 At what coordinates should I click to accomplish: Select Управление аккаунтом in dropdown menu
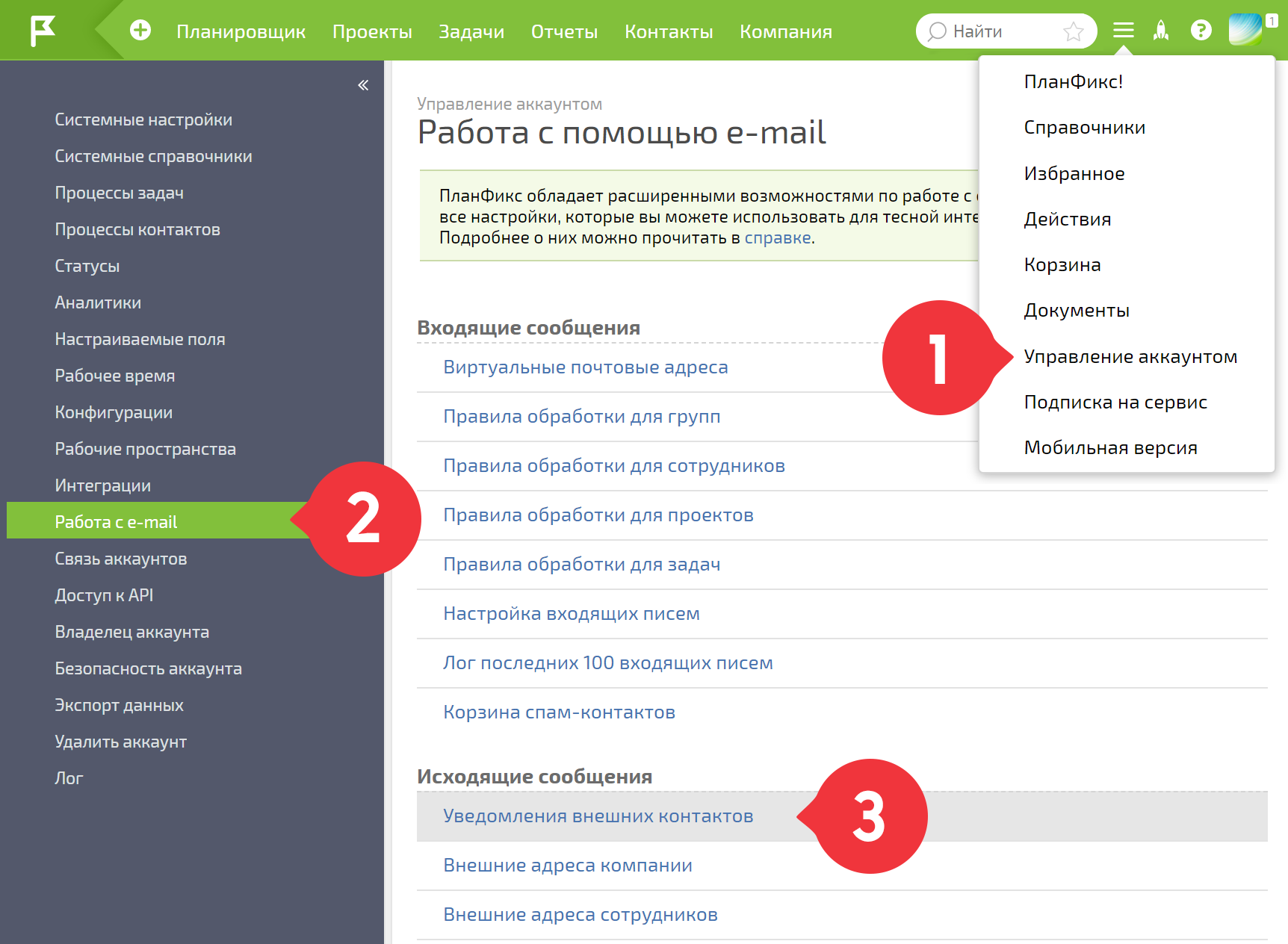[1130, 356]
